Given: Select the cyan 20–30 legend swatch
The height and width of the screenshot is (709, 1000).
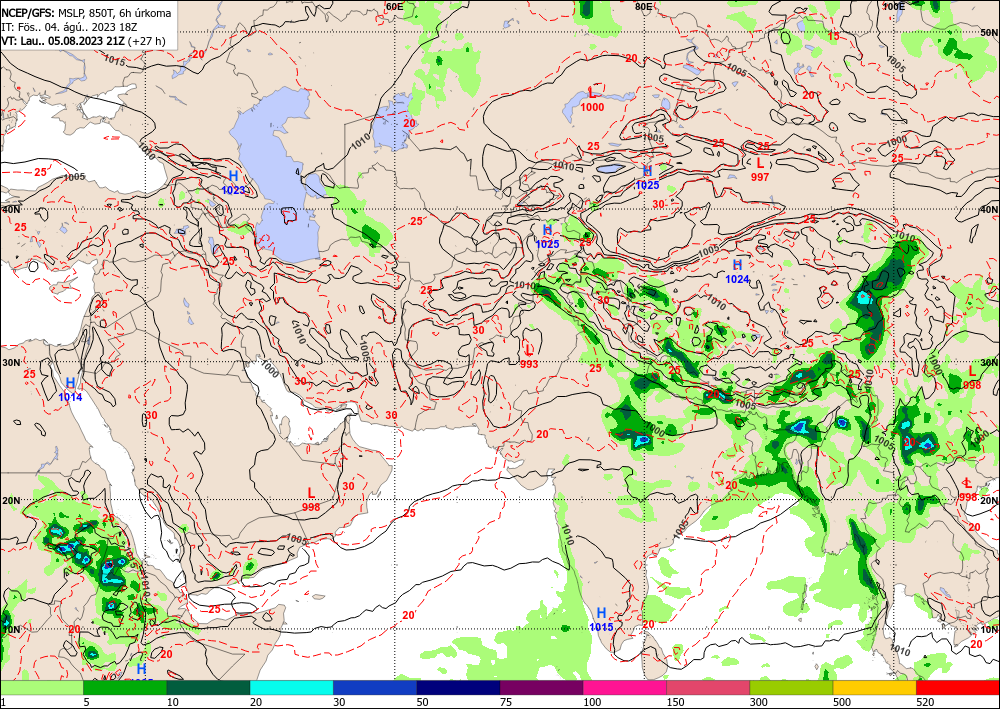Looking at the screenshot, I should pyautogui.click(x=291, y=687).
